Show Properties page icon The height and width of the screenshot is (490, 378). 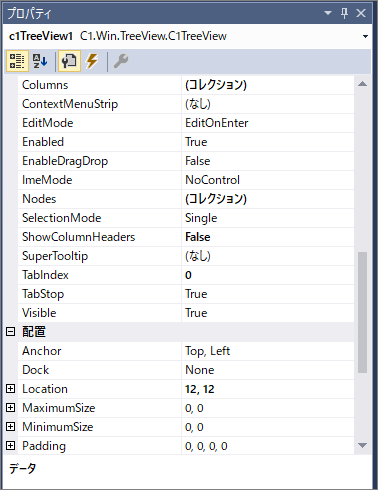tap(69, 61)
